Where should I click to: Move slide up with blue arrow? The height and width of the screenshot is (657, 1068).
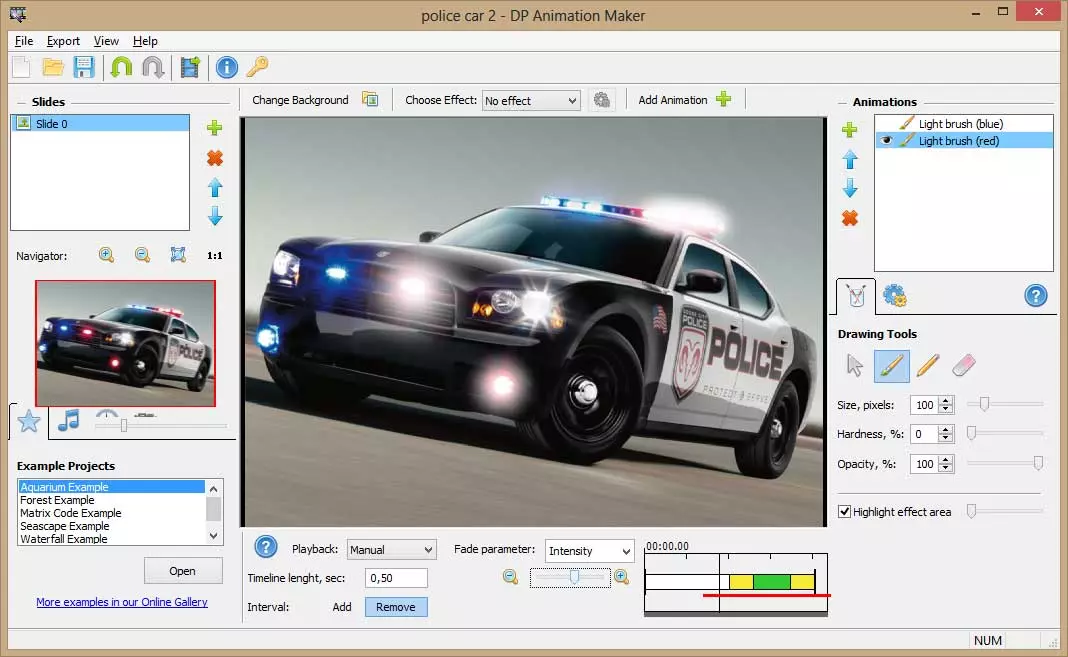point(215,187)
